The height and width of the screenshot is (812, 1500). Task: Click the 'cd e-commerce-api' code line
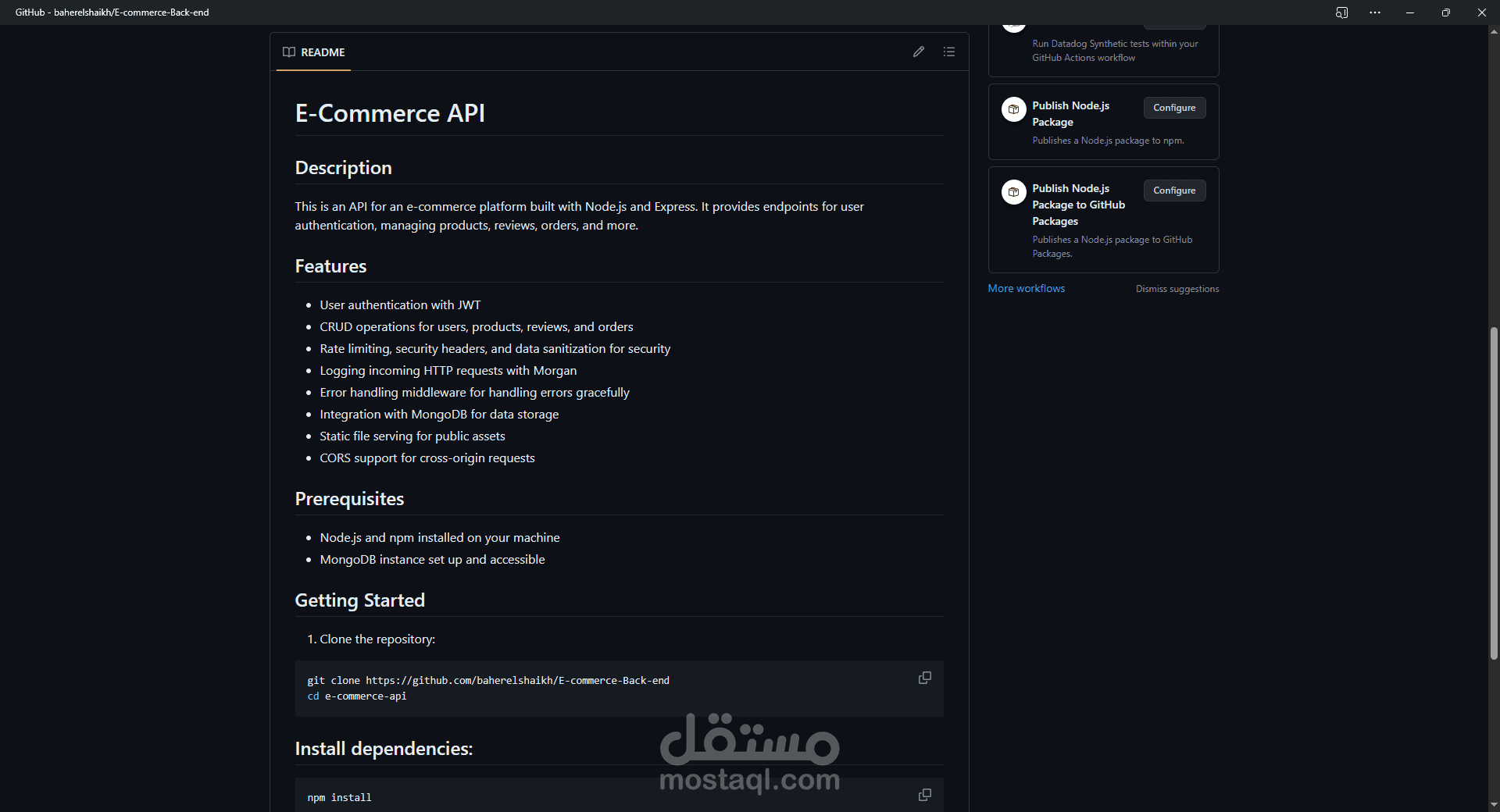click(357, 696)
